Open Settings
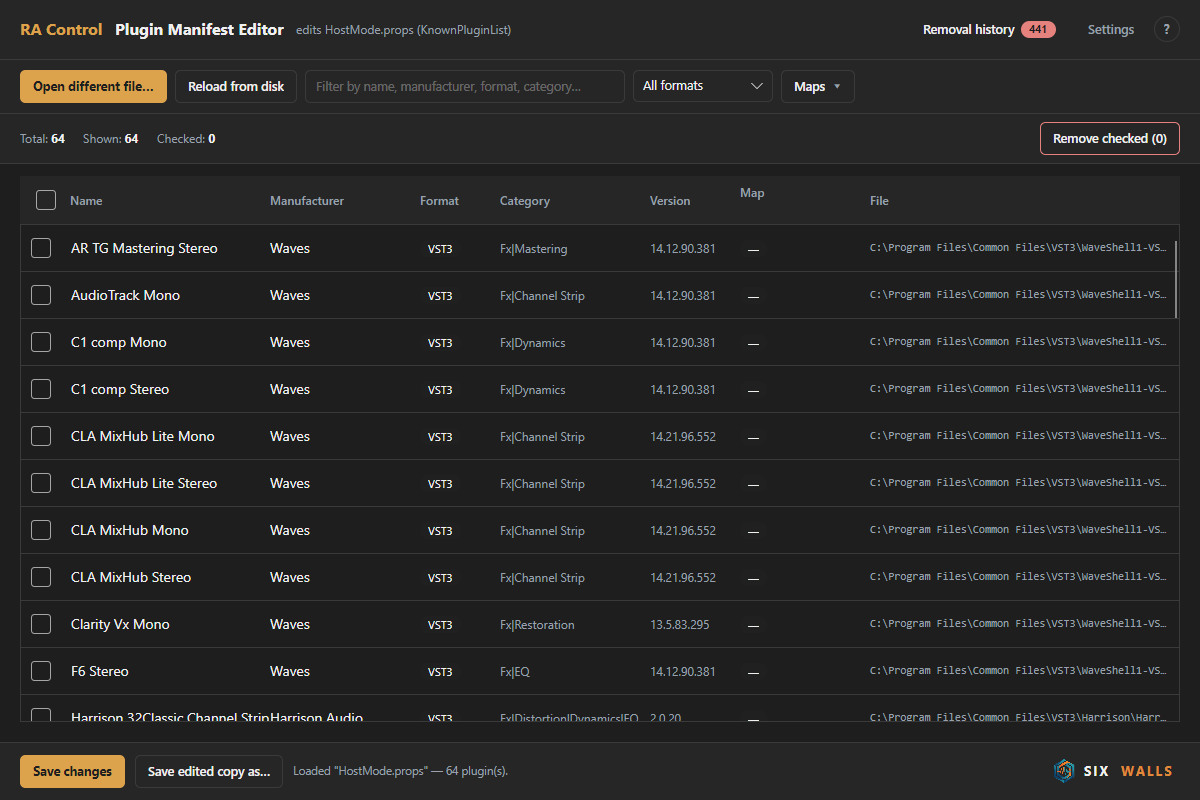 point(1111,30)
